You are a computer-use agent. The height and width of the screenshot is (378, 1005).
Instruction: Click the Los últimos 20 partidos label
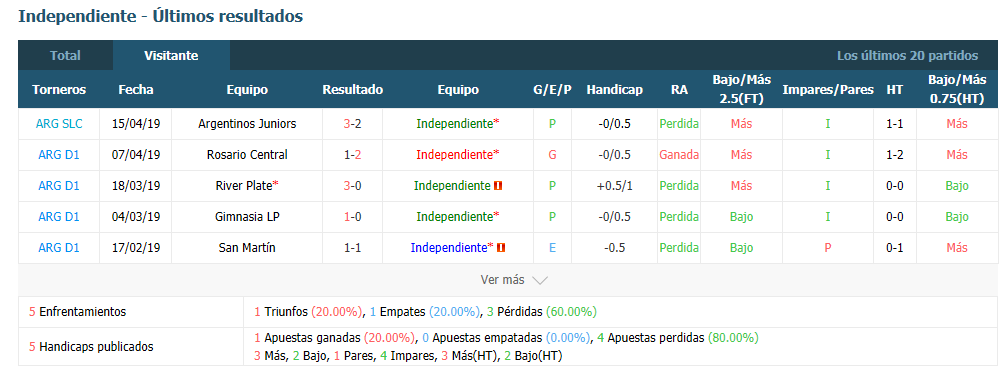[908, 56]
